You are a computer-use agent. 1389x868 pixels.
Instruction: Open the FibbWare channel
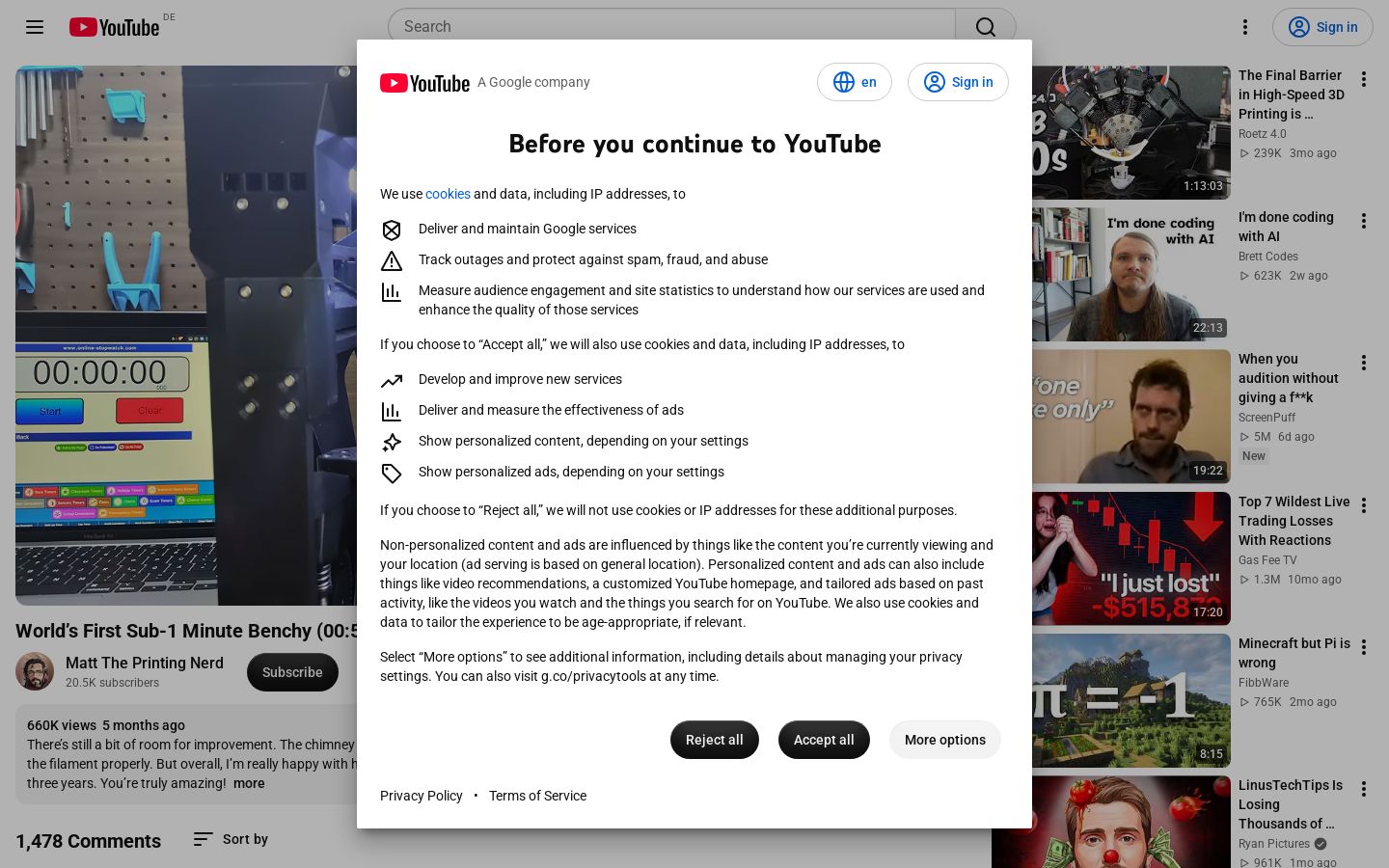pyautogui.click(x=1264, y=683)
